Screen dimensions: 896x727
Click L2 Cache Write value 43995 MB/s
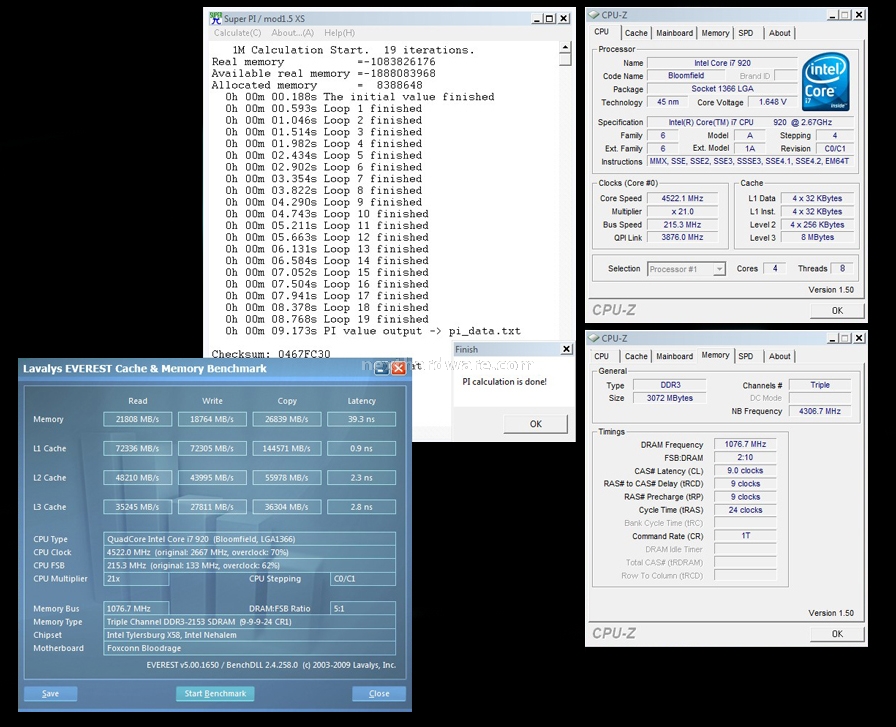pyautogui.click(x=212, y=478)
